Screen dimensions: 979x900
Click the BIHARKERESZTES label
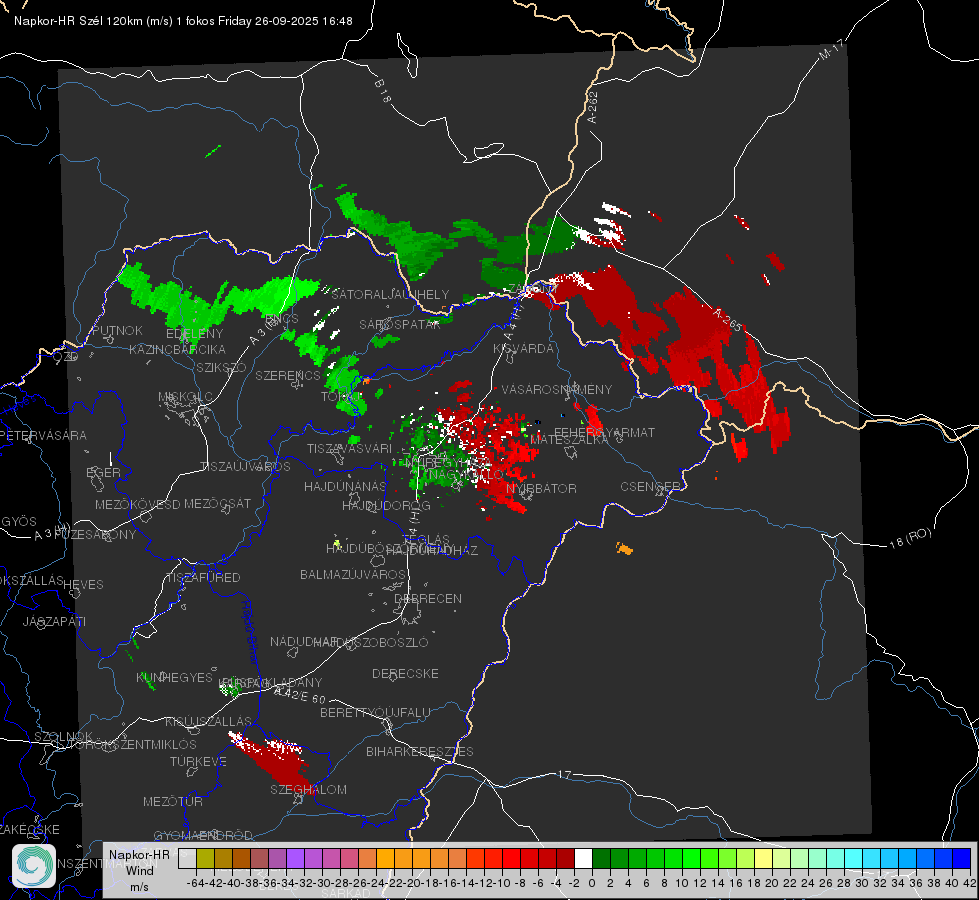point(420,751)
